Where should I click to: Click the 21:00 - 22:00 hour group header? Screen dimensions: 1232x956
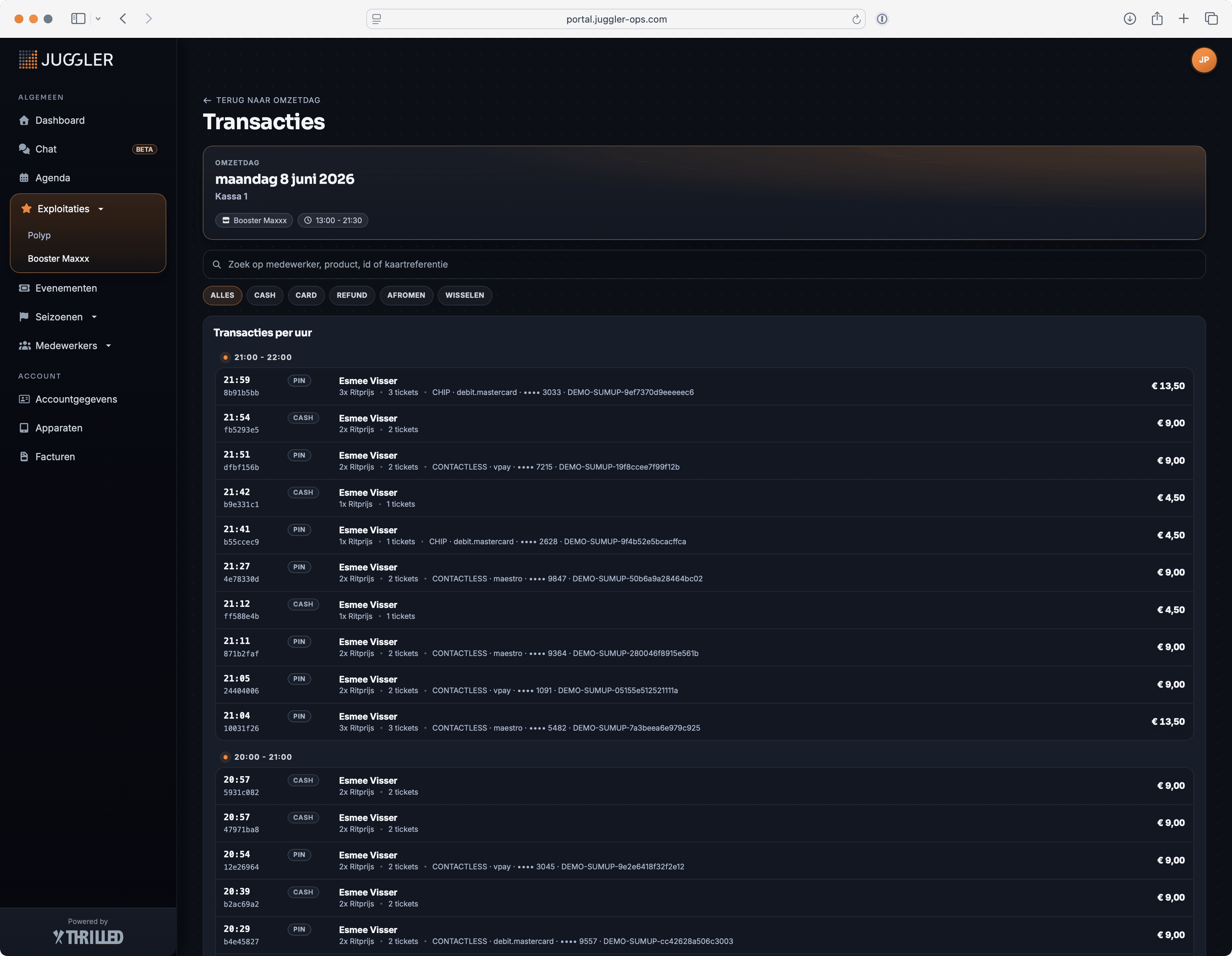[257, 357]
